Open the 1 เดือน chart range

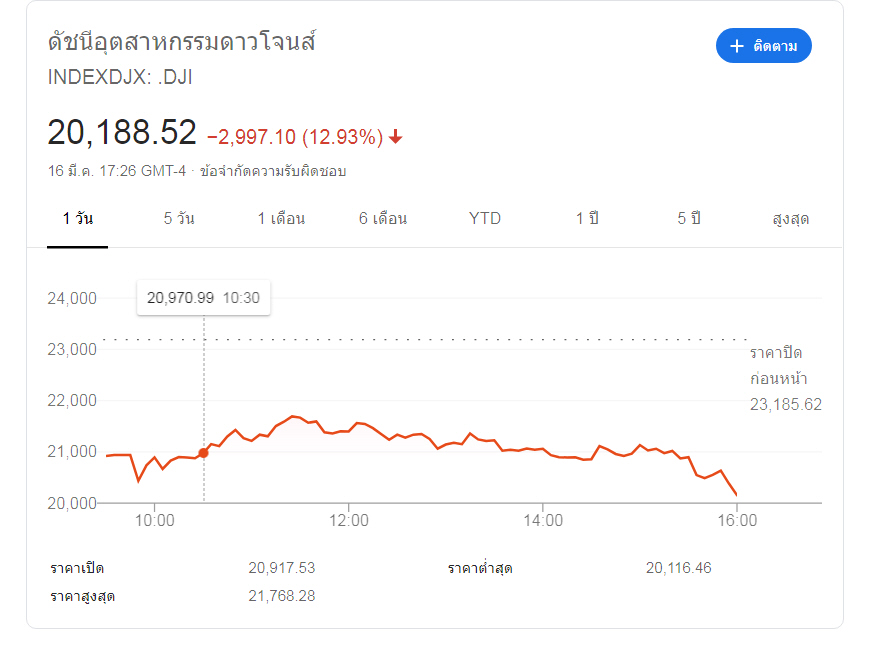point(281,218)
